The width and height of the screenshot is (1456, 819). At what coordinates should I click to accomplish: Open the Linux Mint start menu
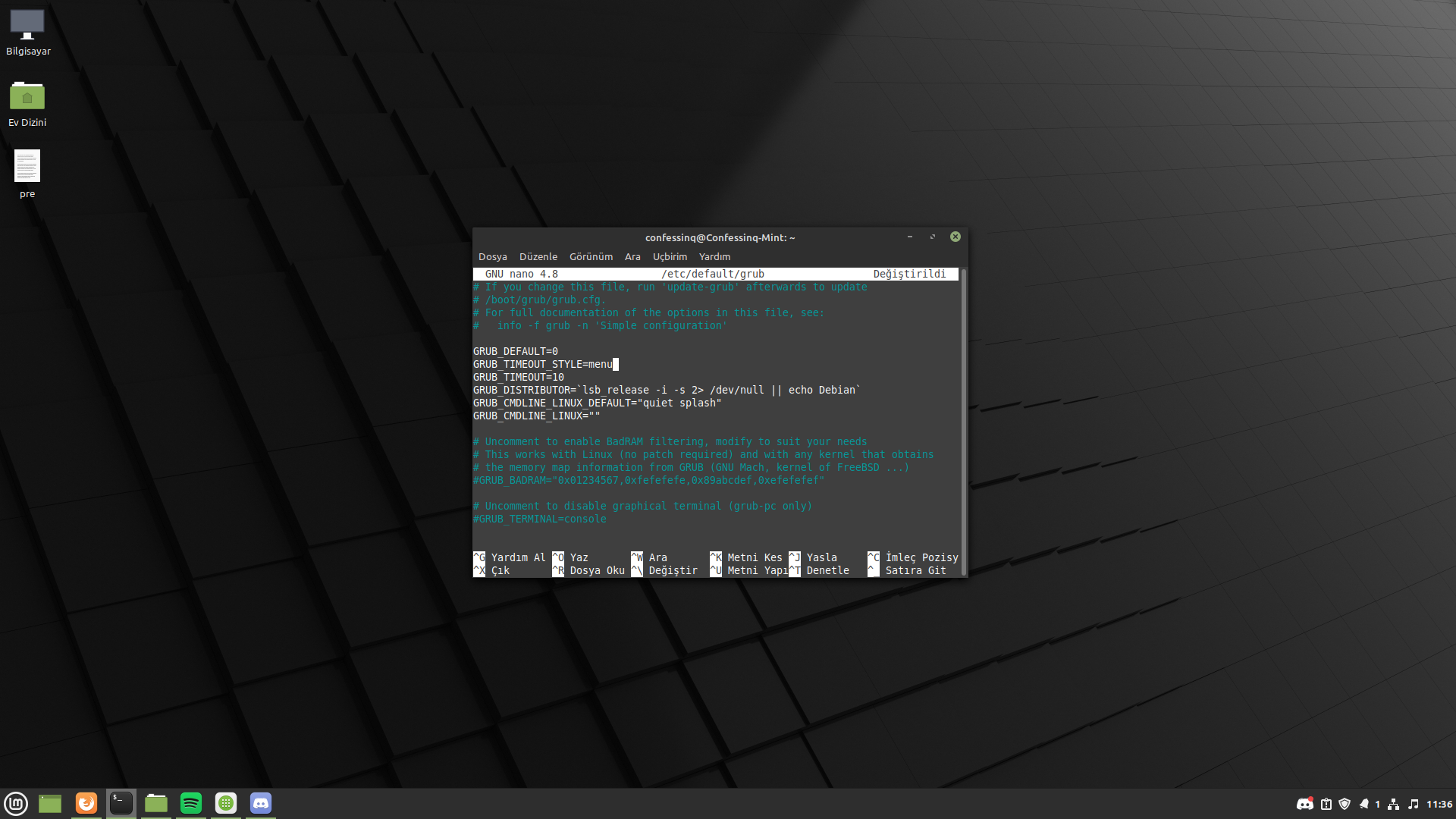tap(16, 803)
